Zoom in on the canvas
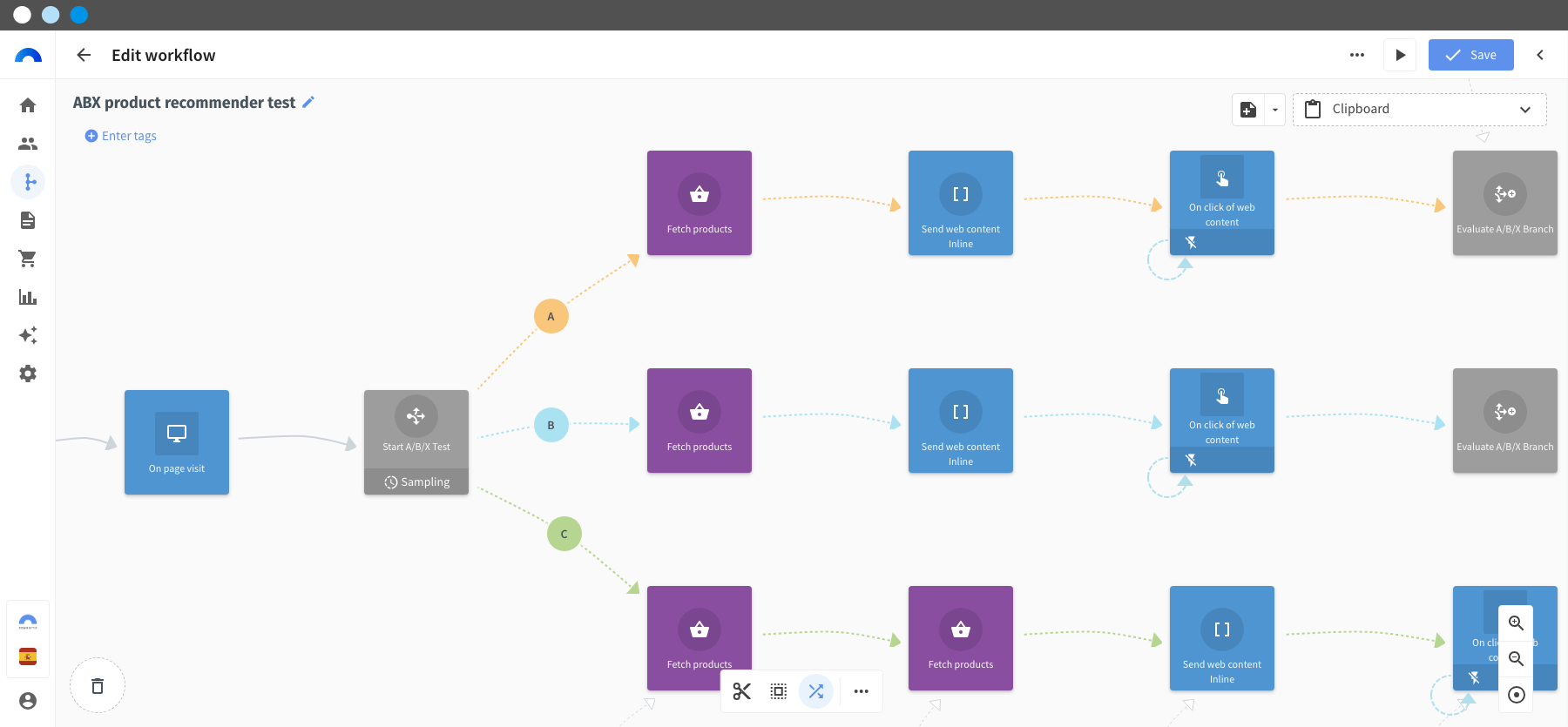 click(x=1516, y=623)
